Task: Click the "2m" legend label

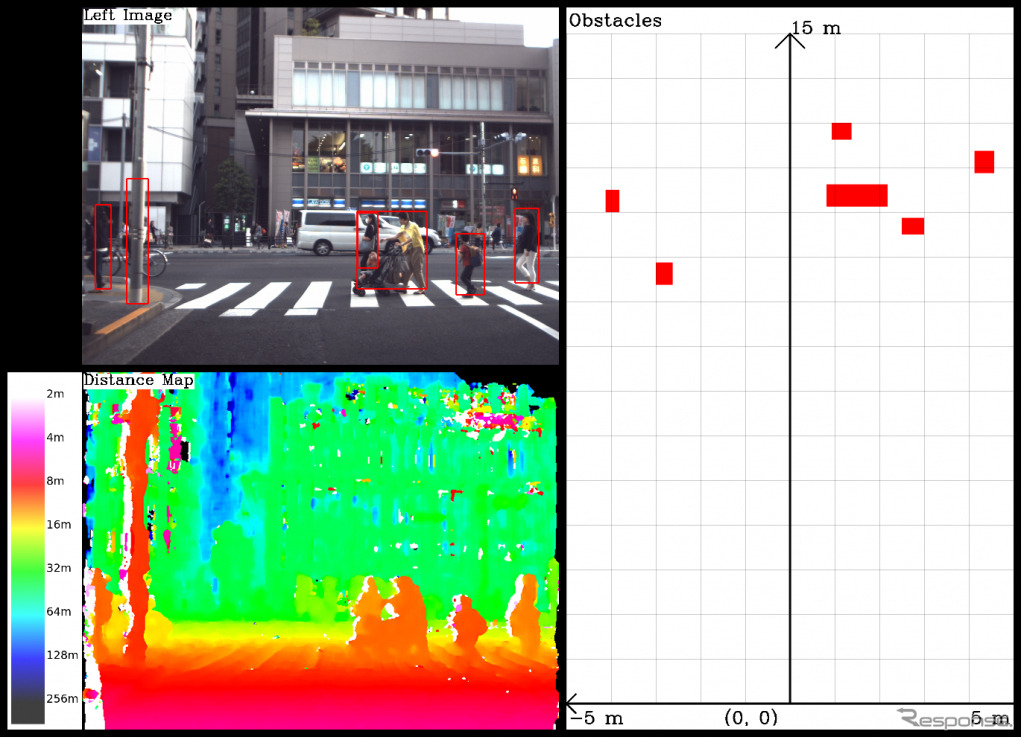Action: 56,394
